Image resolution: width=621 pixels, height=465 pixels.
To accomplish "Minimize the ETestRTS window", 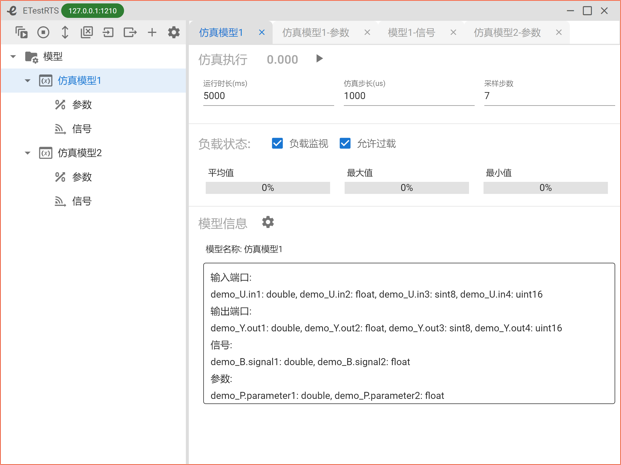I will 570,11.
